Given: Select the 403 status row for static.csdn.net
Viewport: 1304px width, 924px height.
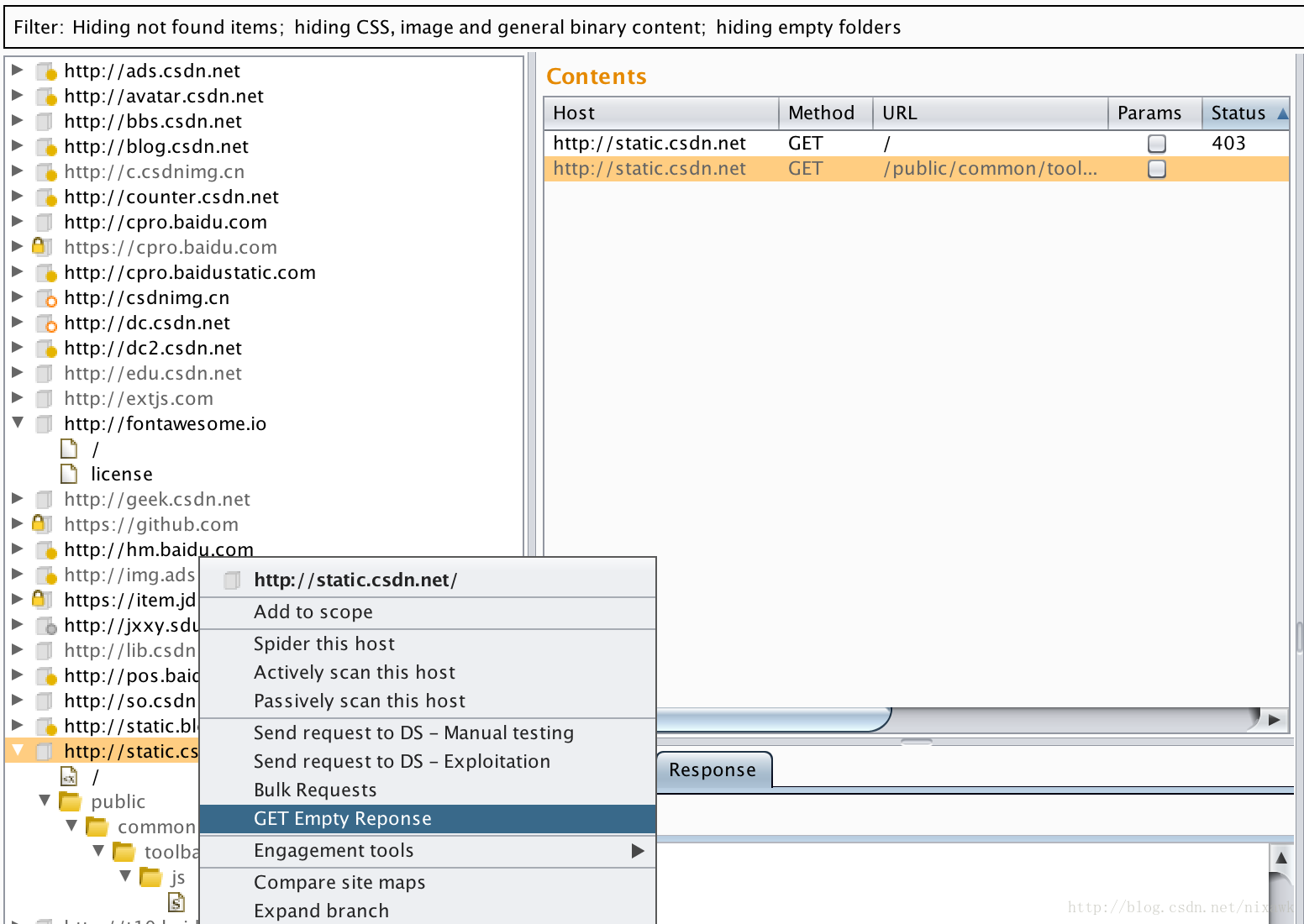Looking at the screenshot, I should point(917,144).
